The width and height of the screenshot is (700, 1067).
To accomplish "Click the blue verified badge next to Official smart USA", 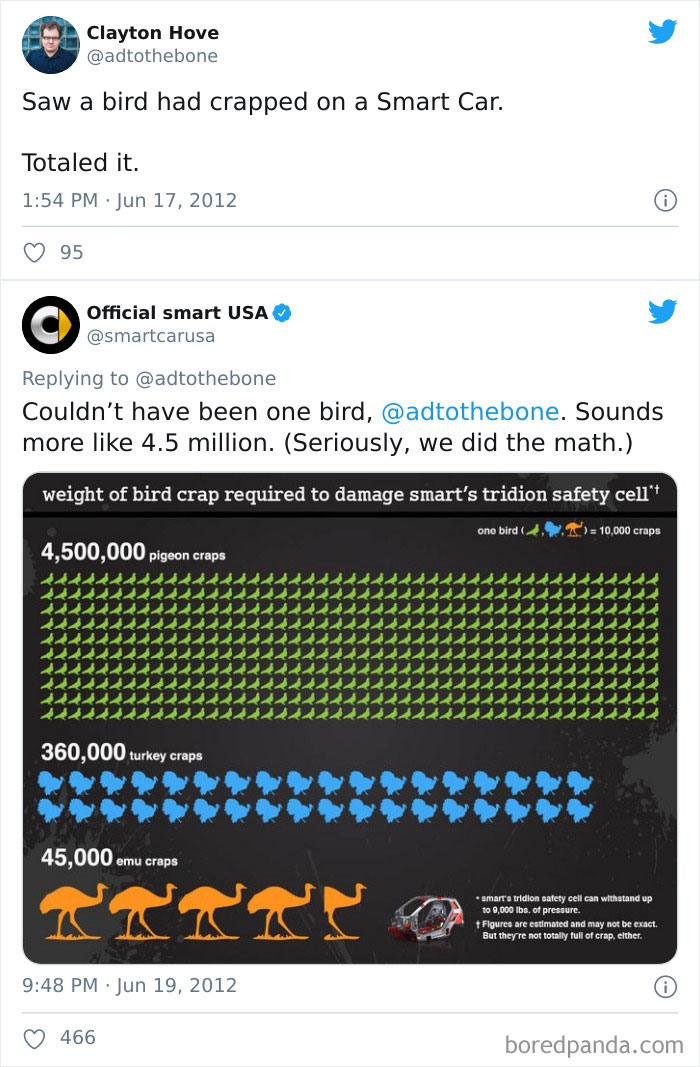I will click(x=282, y=313).
